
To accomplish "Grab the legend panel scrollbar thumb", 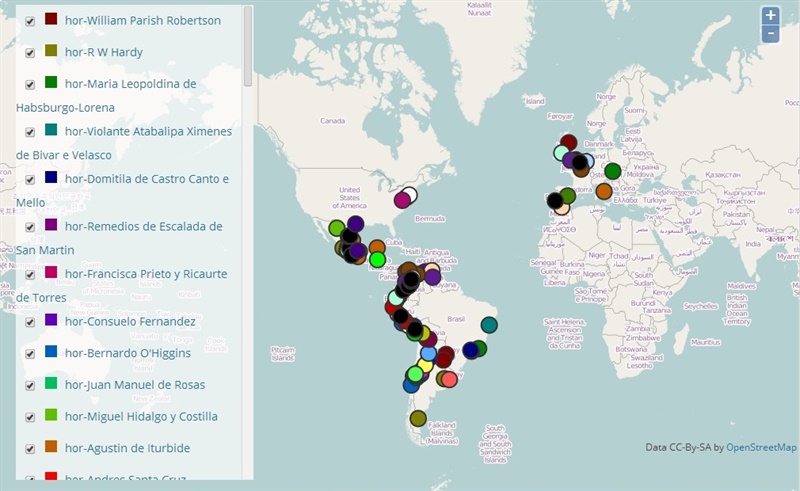I will [x=248, y=46].
